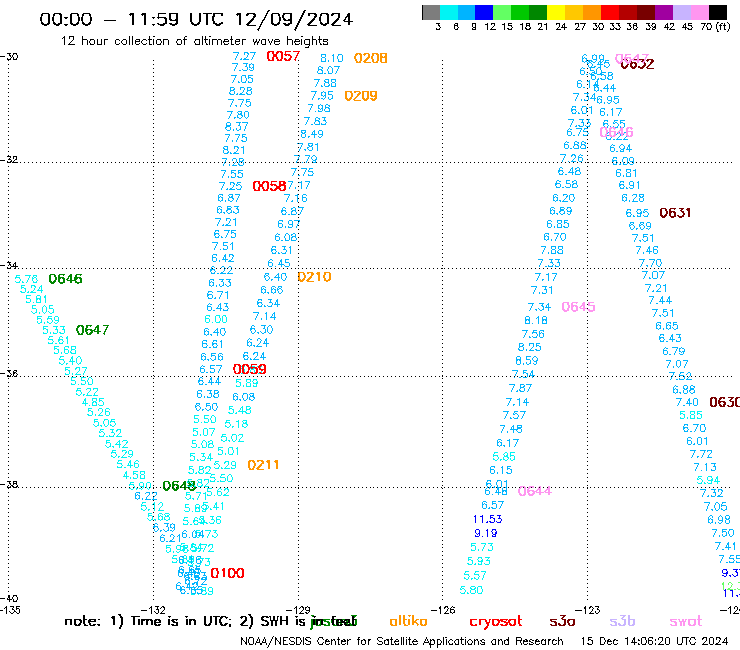Click the wave height value 8.10
This screenshot has height=650, width=740.
332,58
